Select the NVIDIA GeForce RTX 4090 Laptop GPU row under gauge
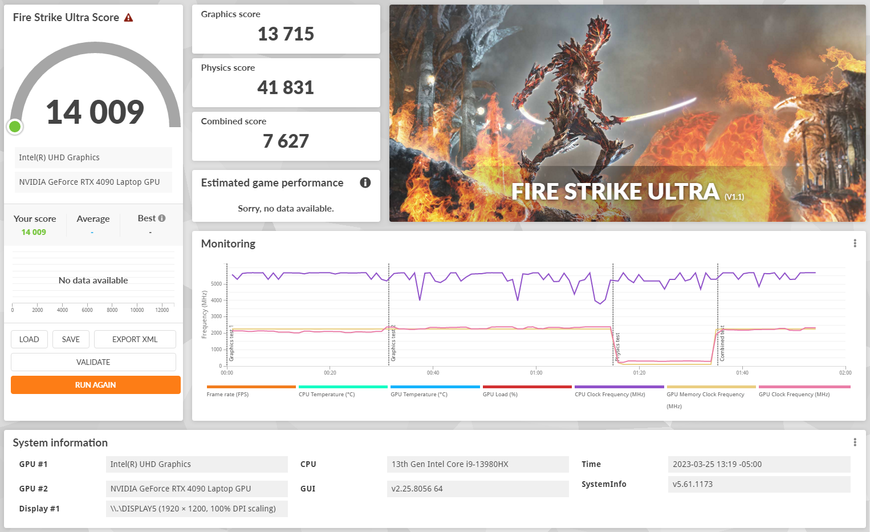The height and width of the screenshot is (532, 870). click(93, 182)
